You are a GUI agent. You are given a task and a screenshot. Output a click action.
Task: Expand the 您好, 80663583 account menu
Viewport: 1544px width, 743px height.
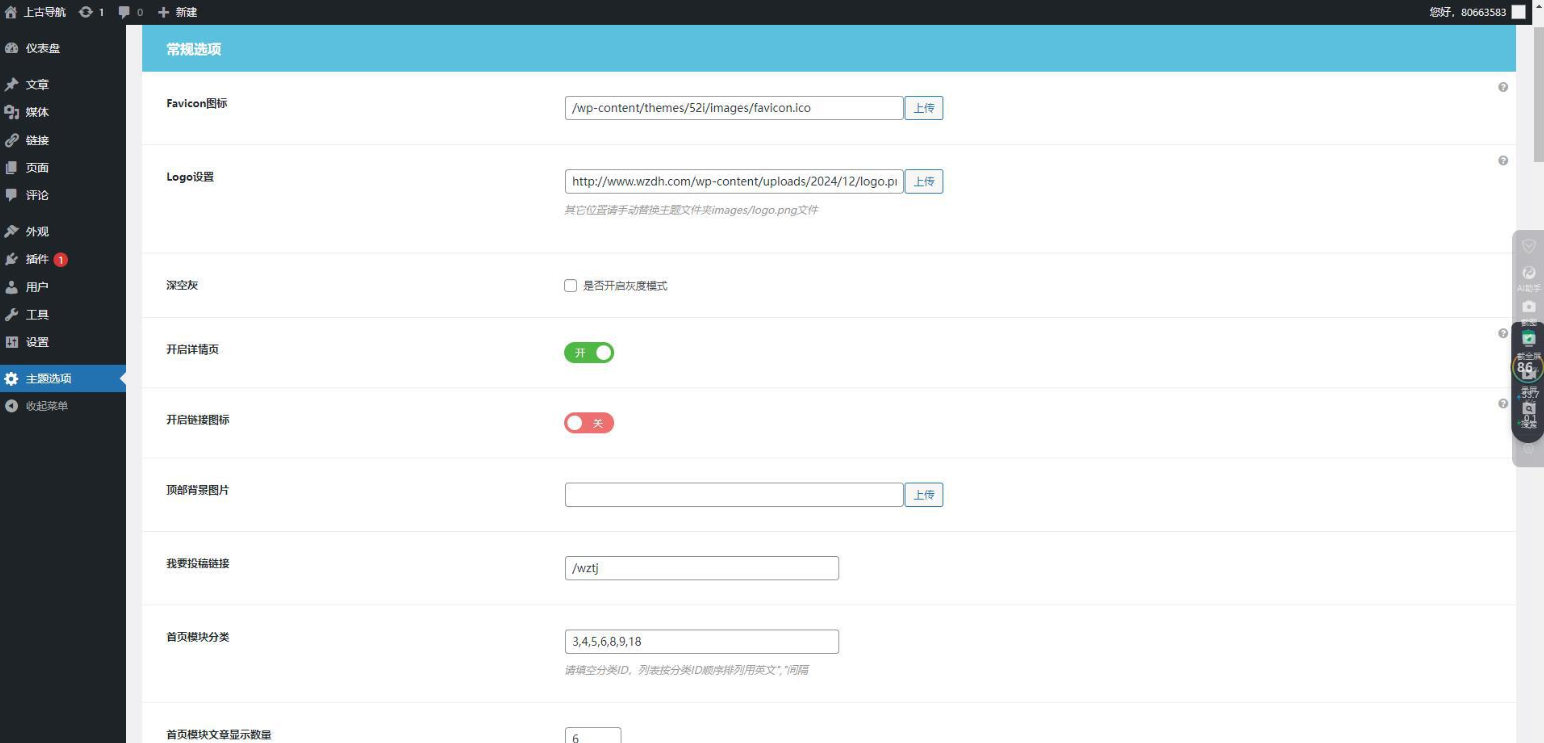[1468, 12]
